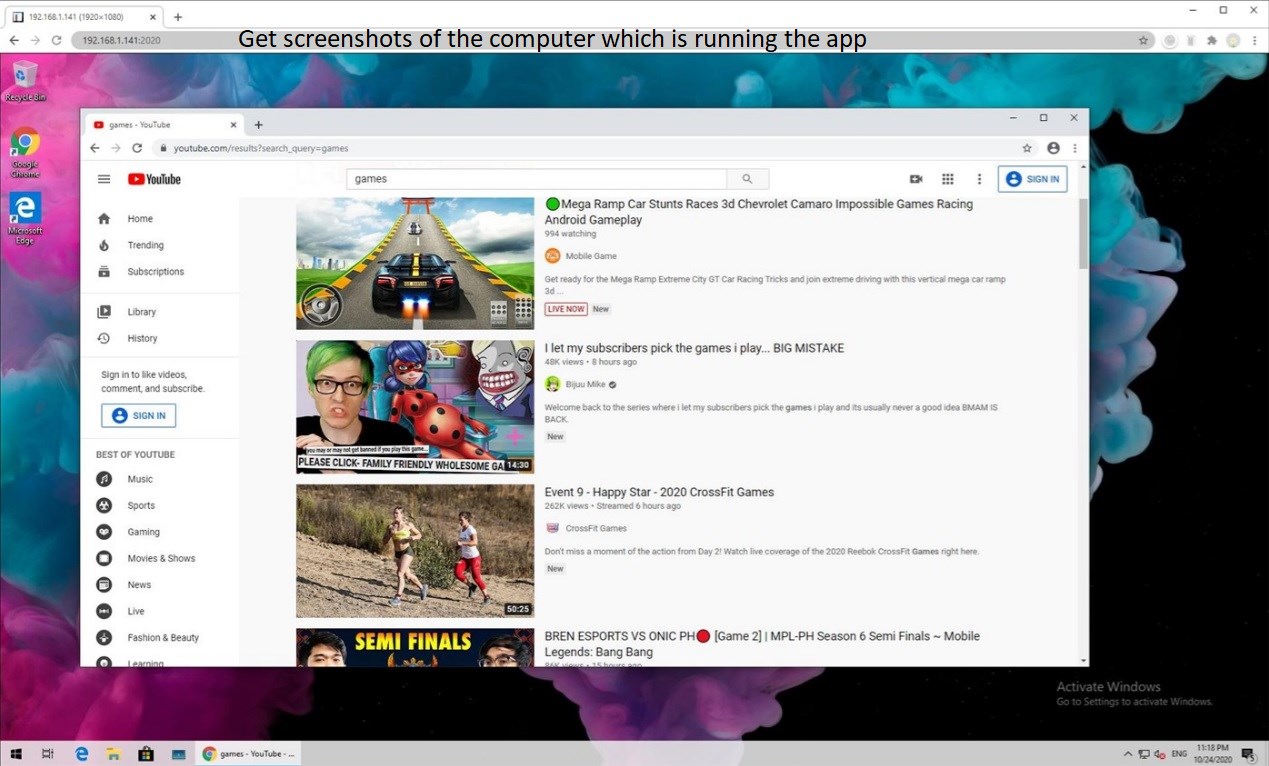
Task: Open YouTube settings three-dot menu
Action: [x=979, y=179]
